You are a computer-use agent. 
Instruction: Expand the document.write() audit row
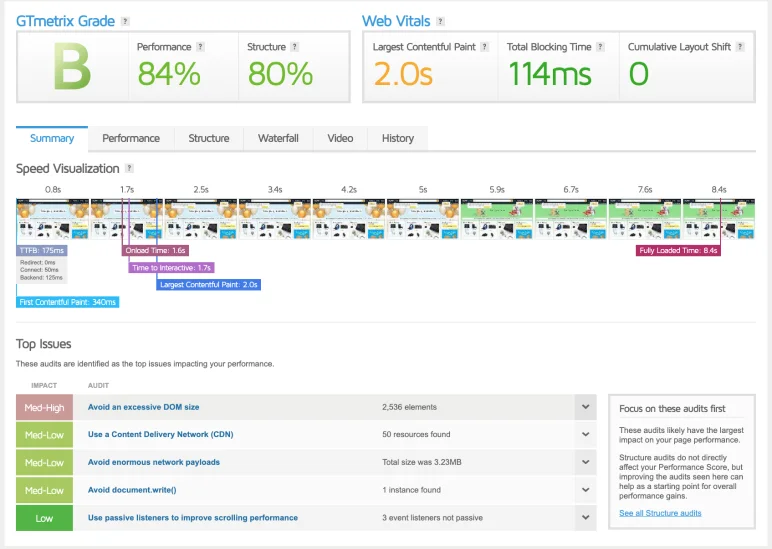click(585, 490)
